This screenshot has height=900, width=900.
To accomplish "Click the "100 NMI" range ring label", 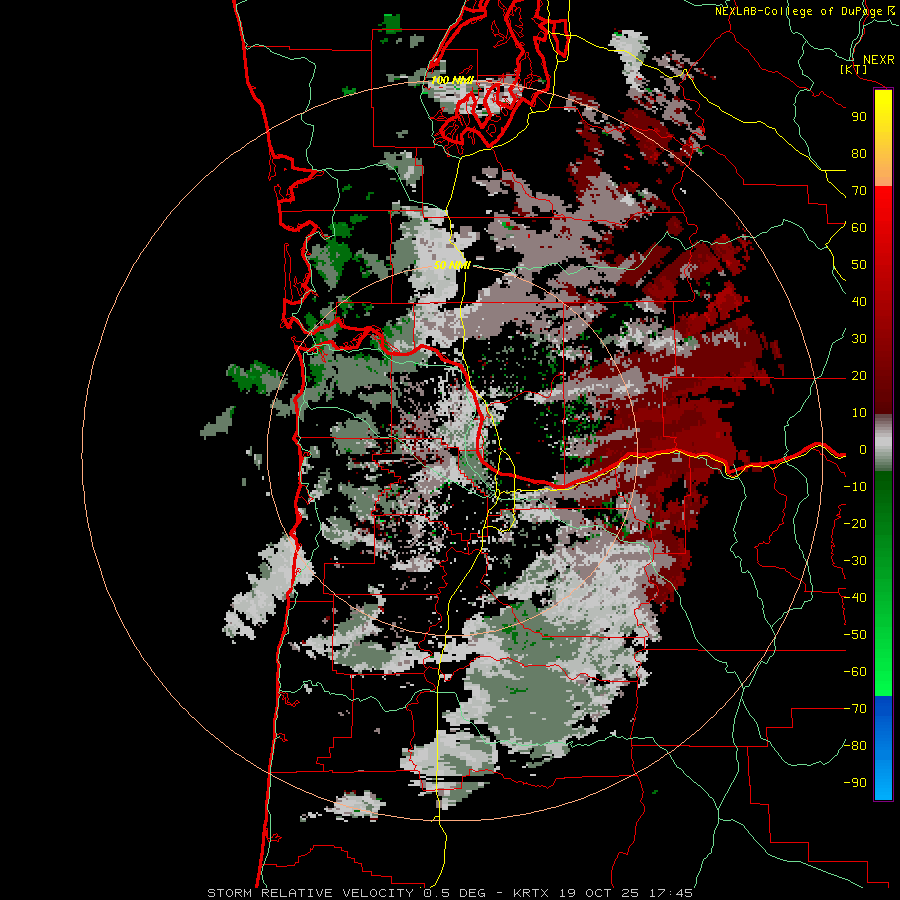I will coord(452,80).
